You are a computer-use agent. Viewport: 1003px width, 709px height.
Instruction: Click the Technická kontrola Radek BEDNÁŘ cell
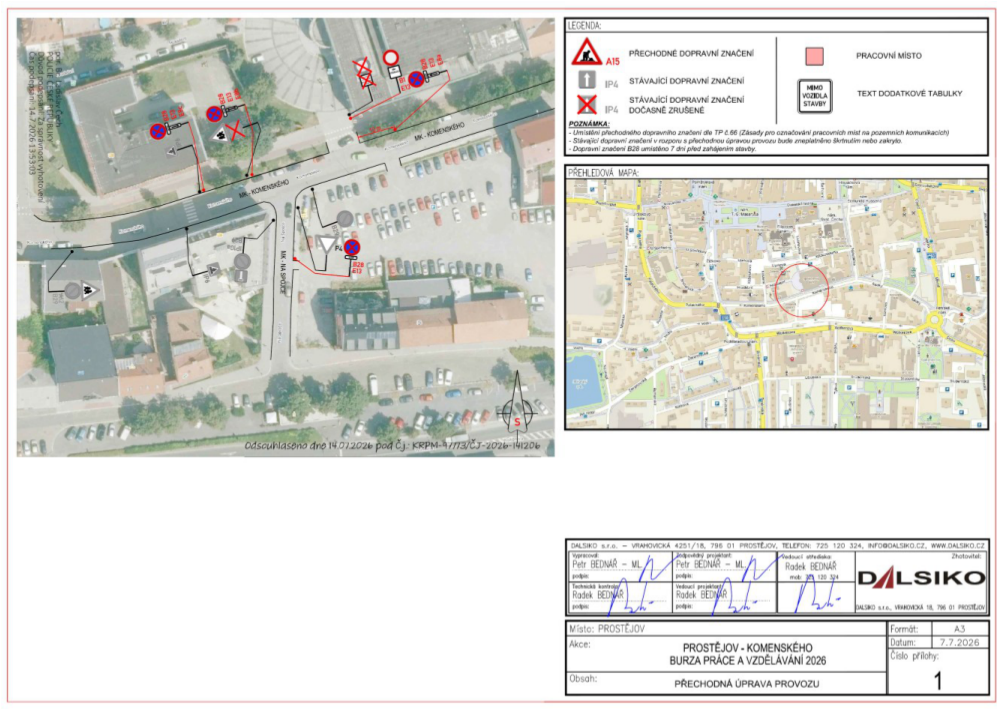point(620,597)
